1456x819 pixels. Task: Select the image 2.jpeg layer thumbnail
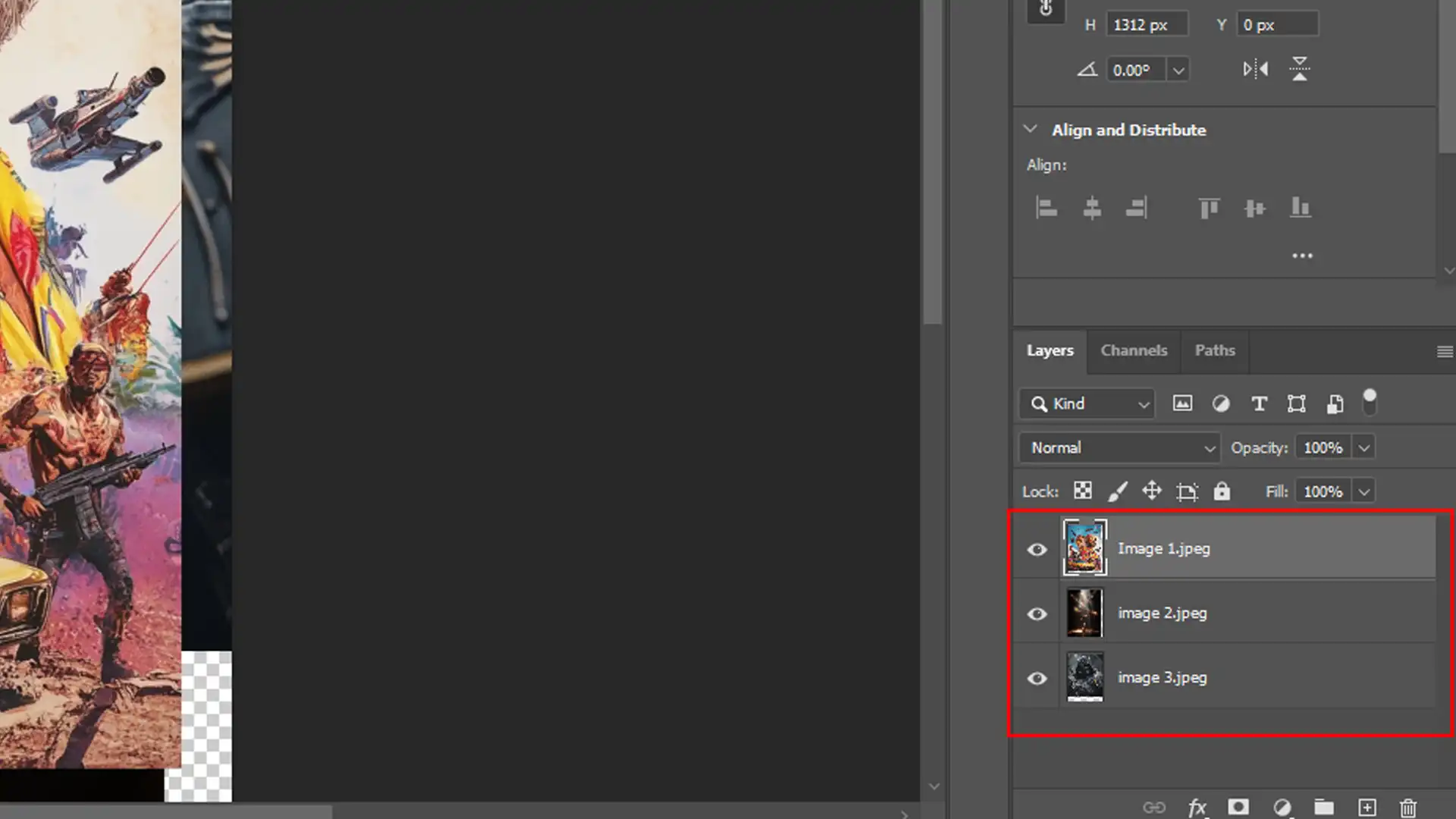pos(1084,613)
